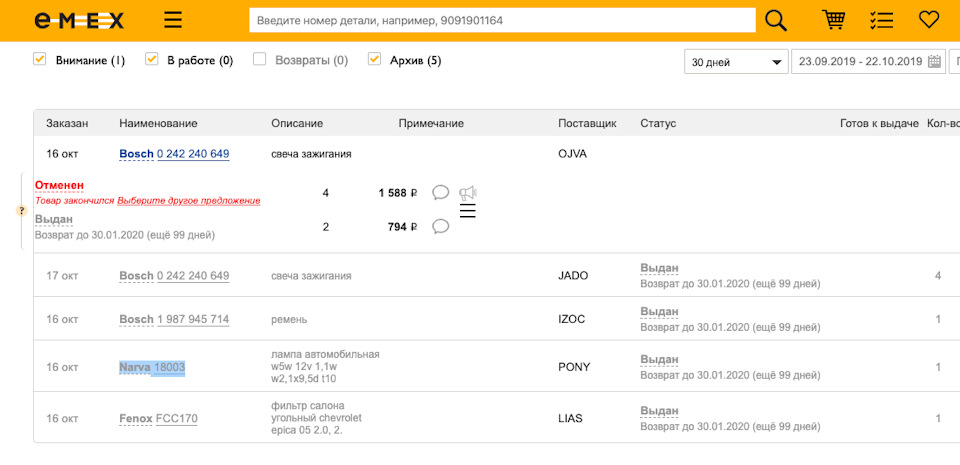Click "Выберите другое предложение" link
The image size is (960, 465).
(x=188, y=201)
